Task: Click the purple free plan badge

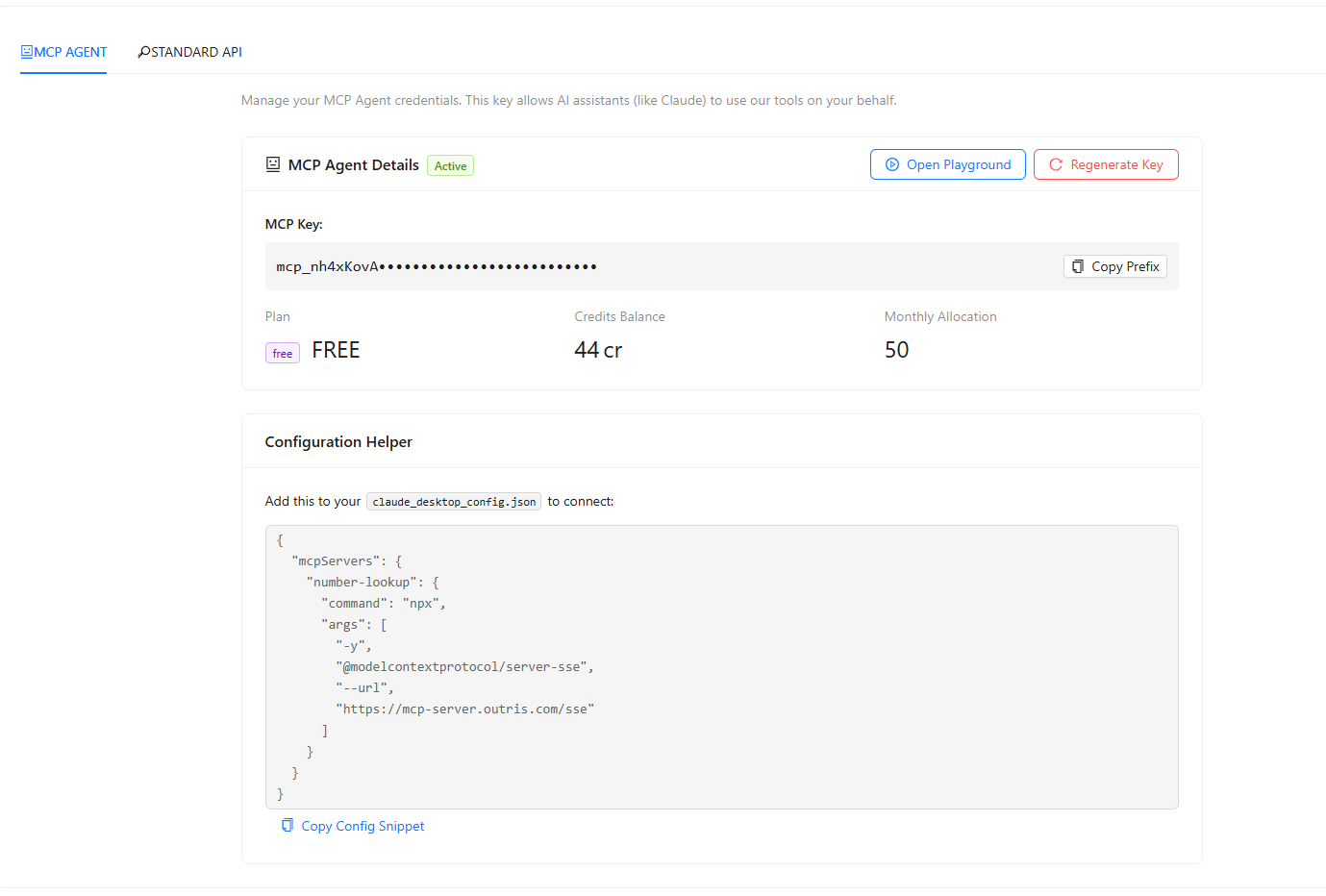Action: pyautogui.click(x=282, y=352)
